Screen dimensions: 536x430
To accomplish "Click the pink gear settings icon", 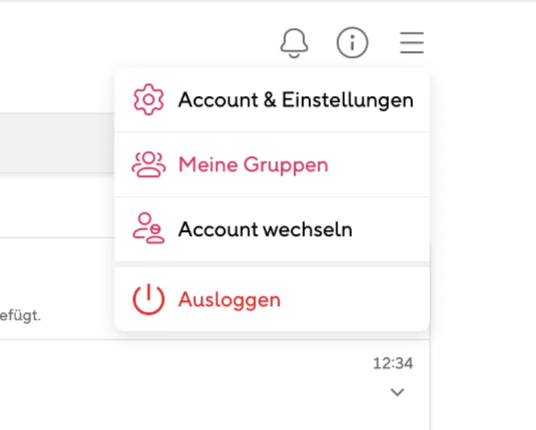I will (149, 99).
